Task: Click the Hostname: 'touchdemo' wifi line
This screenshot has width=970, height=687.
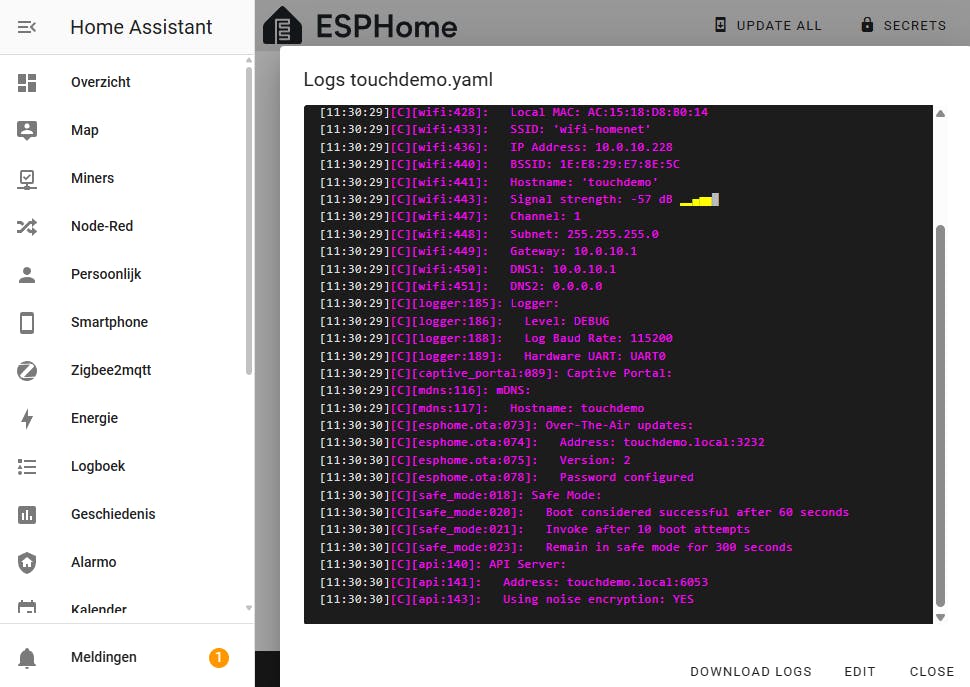Action: pos(489,182)
